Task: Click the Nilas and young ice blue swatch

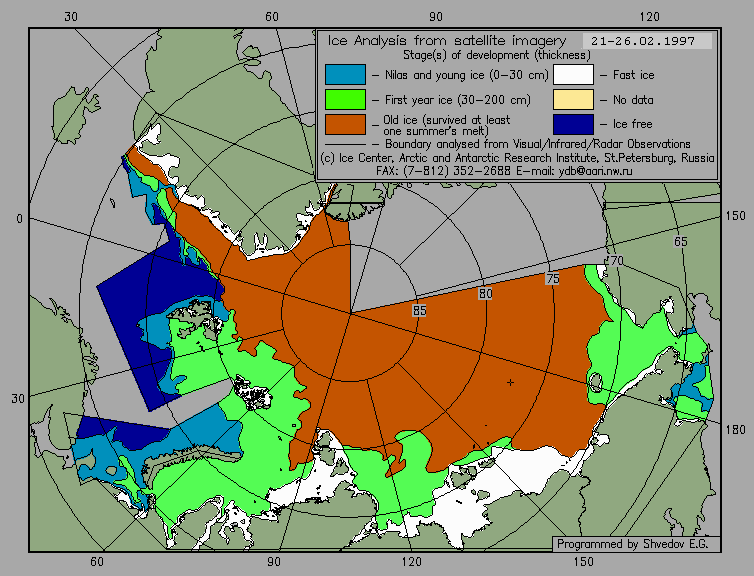Action: [345, 75]
